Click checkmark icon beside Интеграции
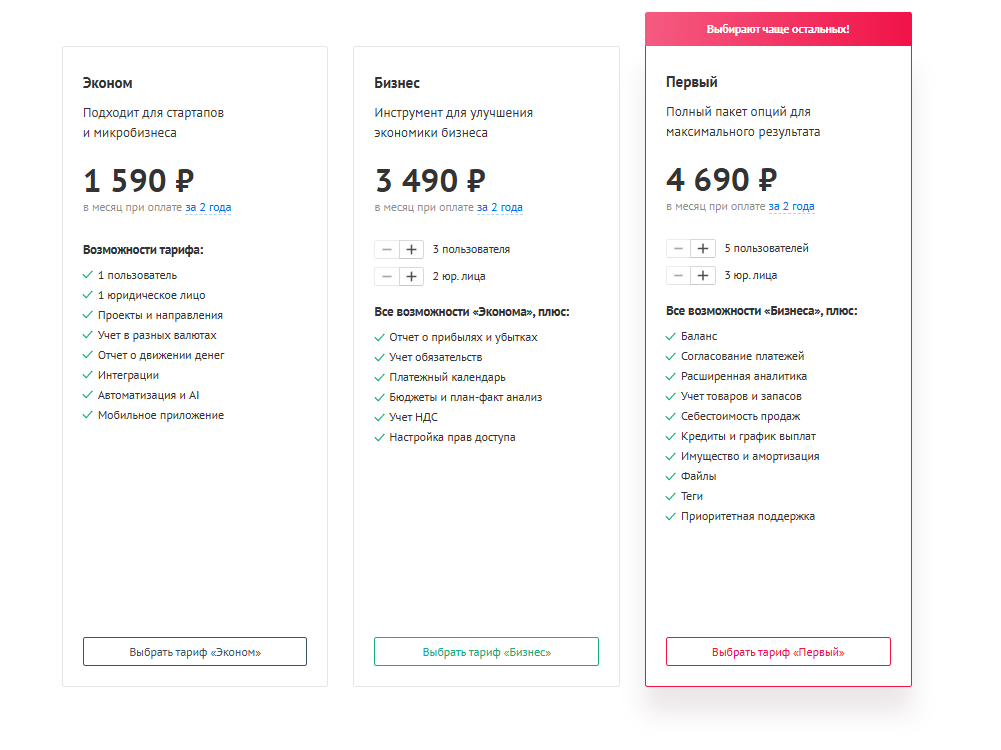Image resolution: width=1001 pixels, height=750 pixels. 88,376
